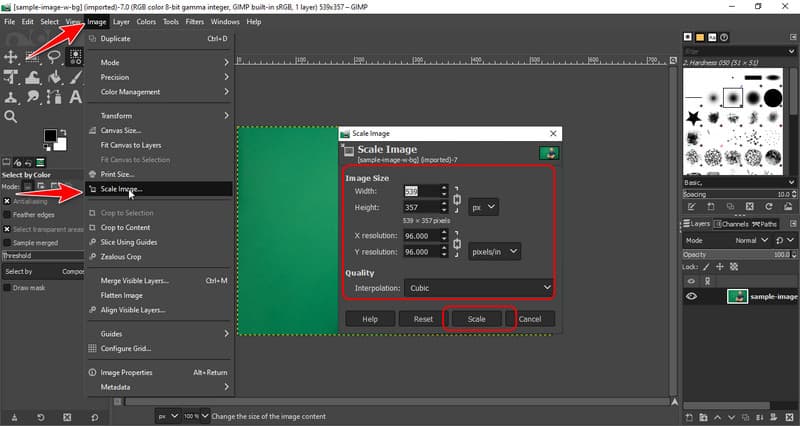Select the Star brush thumbnail

tap(693, 119)
